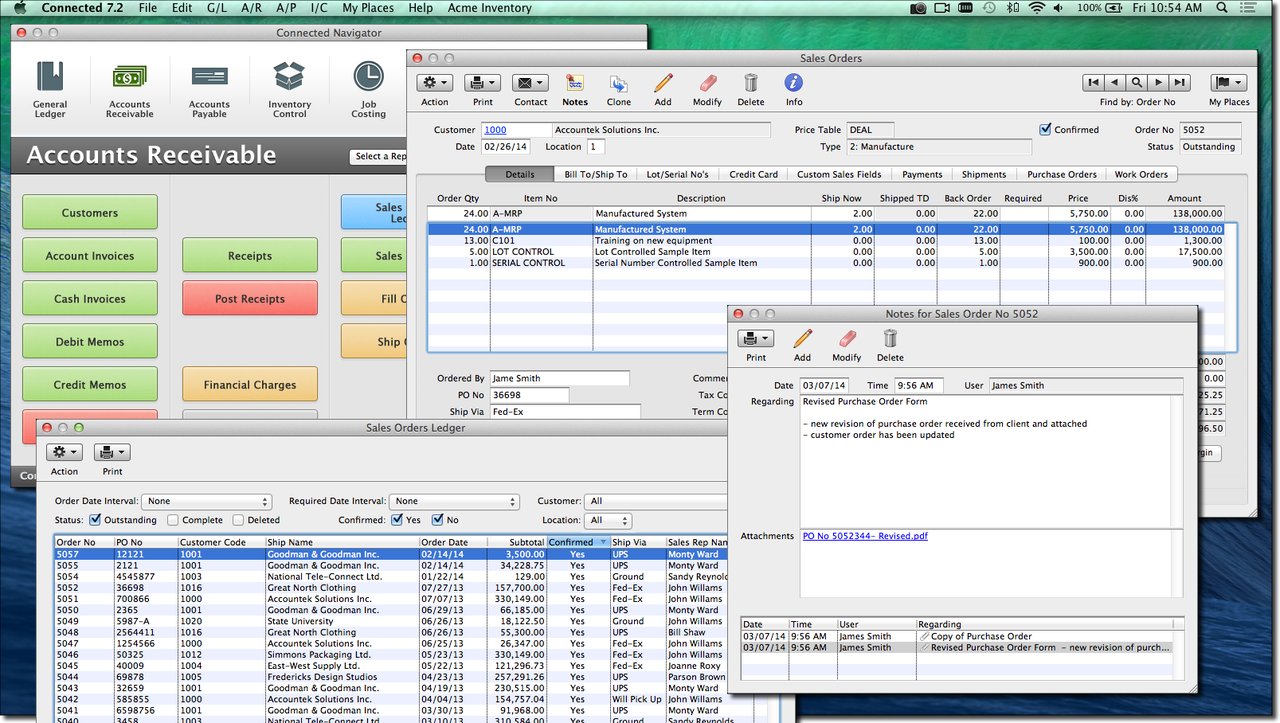1280x723 pixels.
Task: Enable the Deleted status filter
Action: point(238,520)
